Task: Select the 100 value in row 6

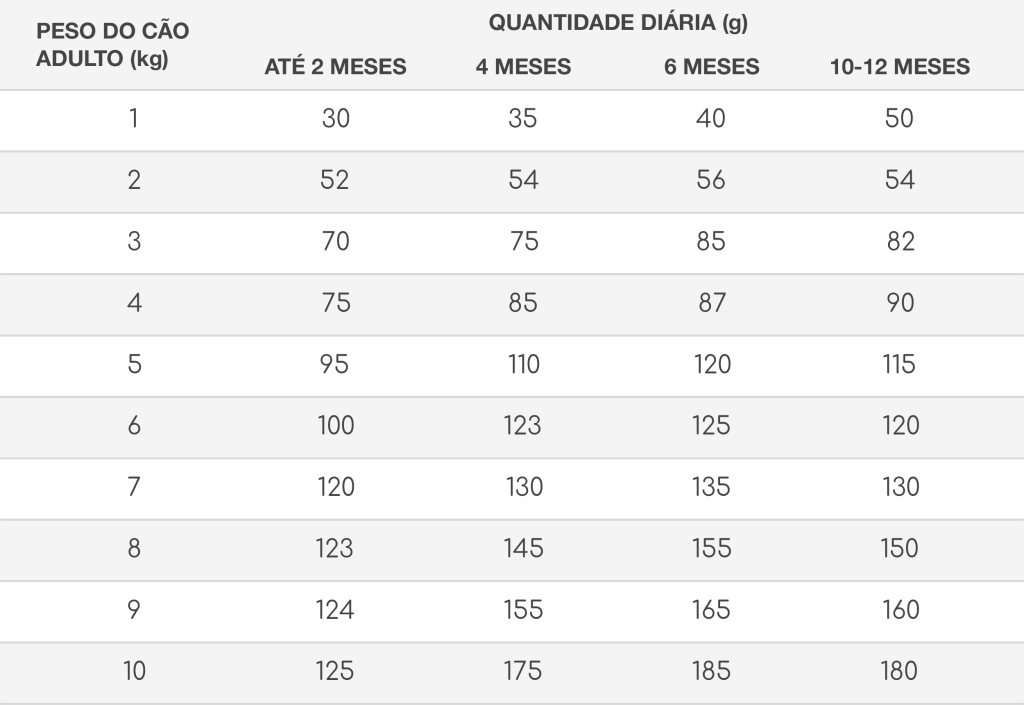Action: [336, 426]
